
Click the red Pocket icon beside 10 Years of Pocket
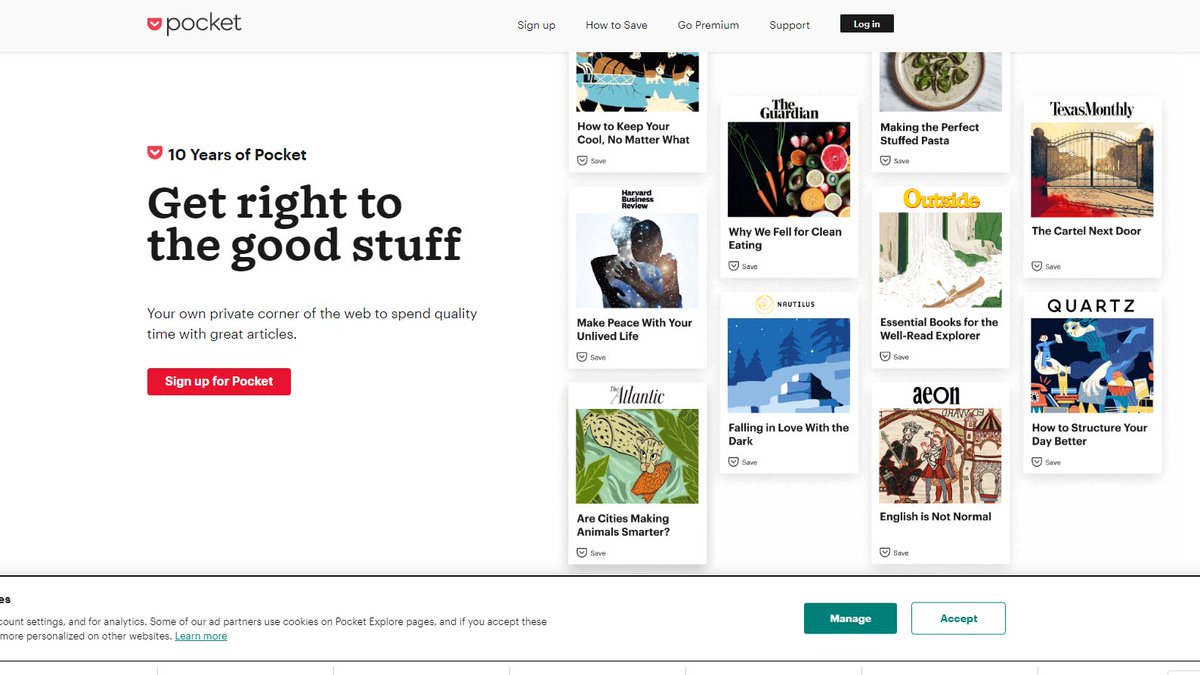pyautogui.click(x=154, y=153)
